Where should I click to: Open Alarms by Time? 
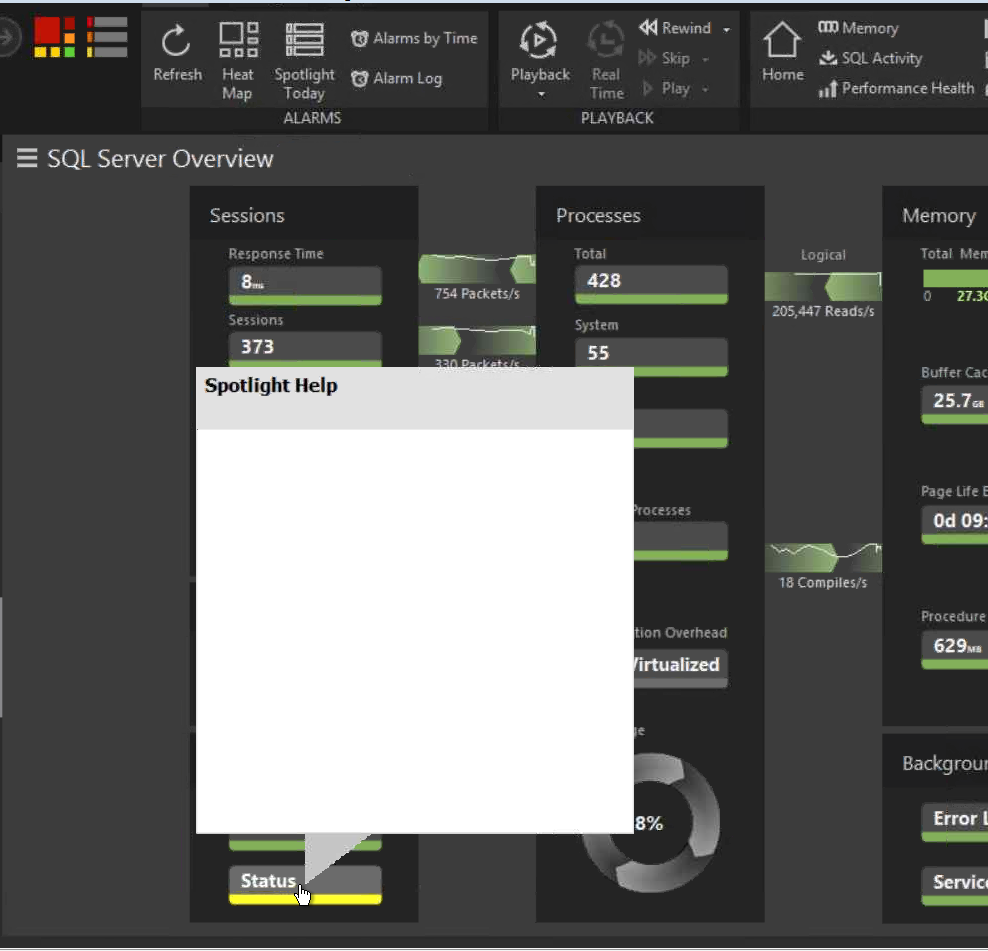(414, 39)
